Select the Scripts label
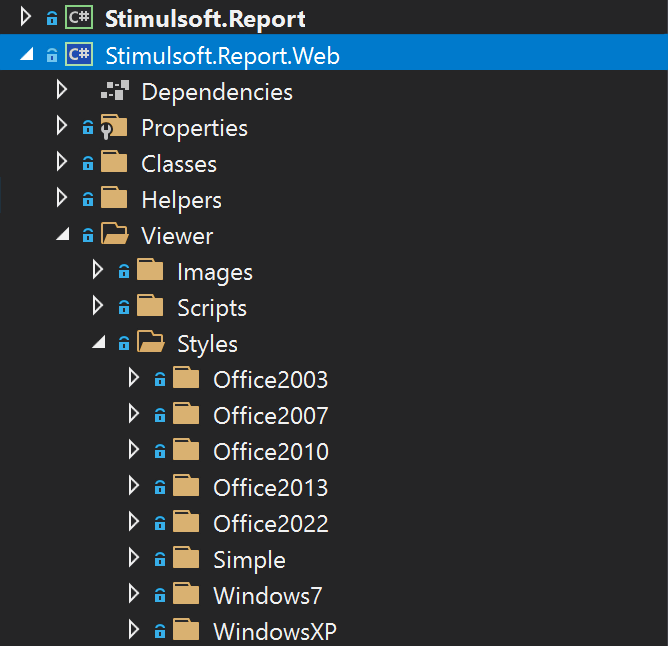The width and height of the screenshot is (668, 646). 212,308
